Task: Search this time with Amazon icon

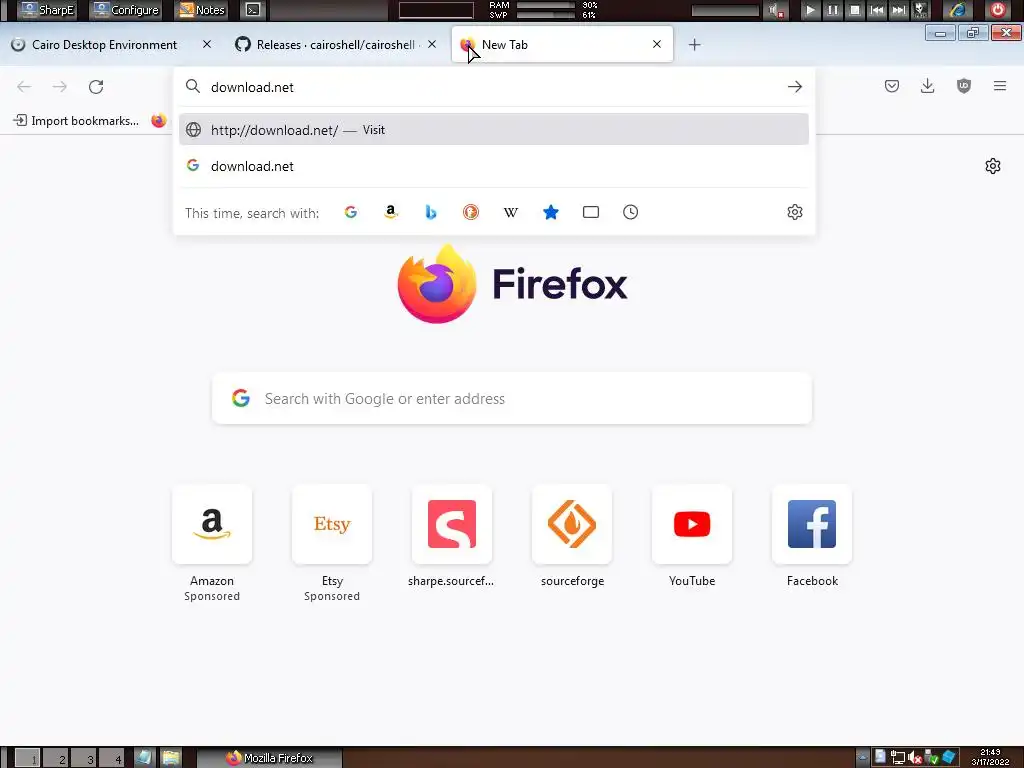Action: click(391, 212)
